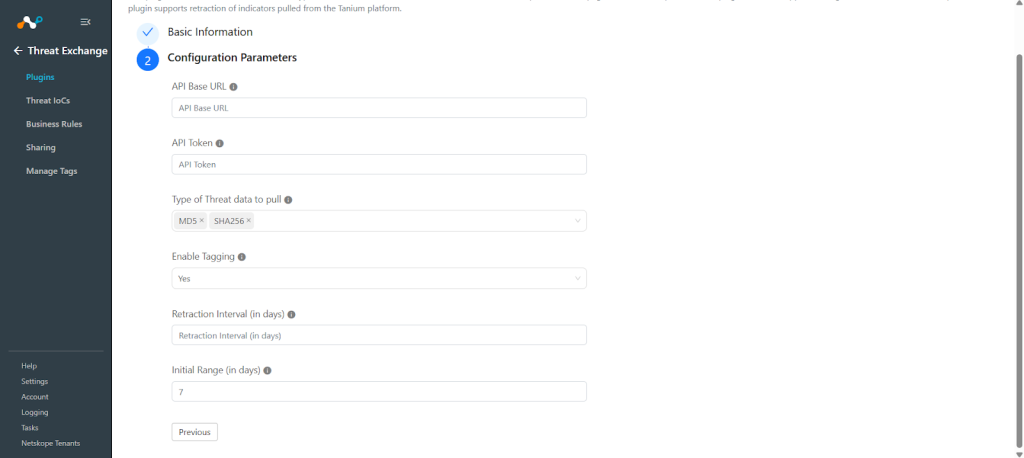
Task: Select Business Rules in the sidebar
Action: pos(54,124)
